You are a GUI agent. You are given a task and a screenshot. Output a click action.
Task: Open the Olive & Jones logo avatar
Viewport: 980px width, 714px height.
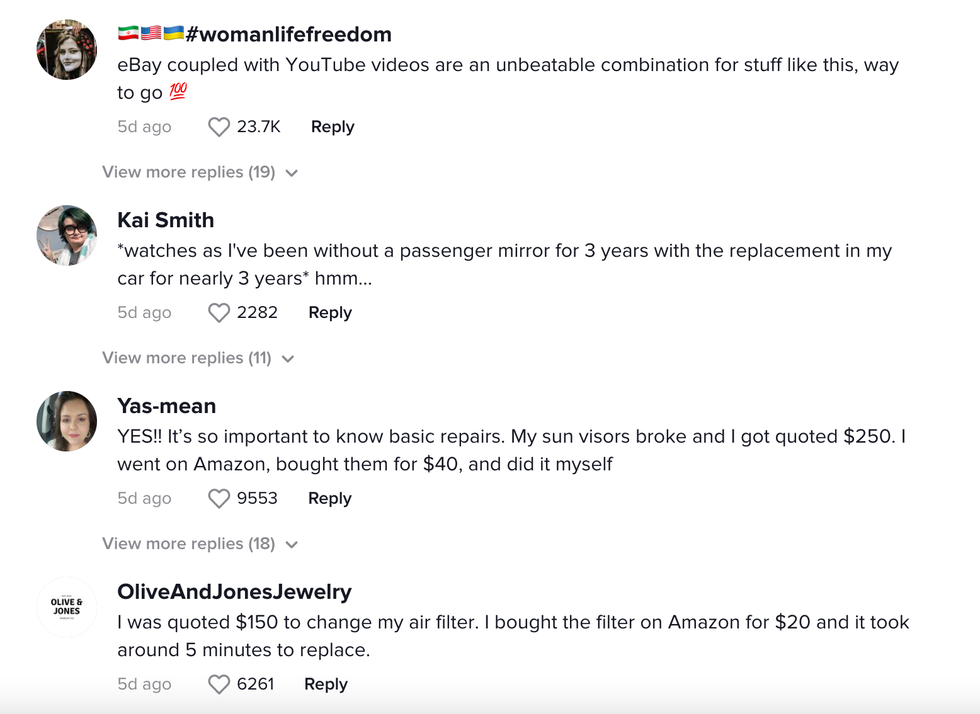(66, 607)
